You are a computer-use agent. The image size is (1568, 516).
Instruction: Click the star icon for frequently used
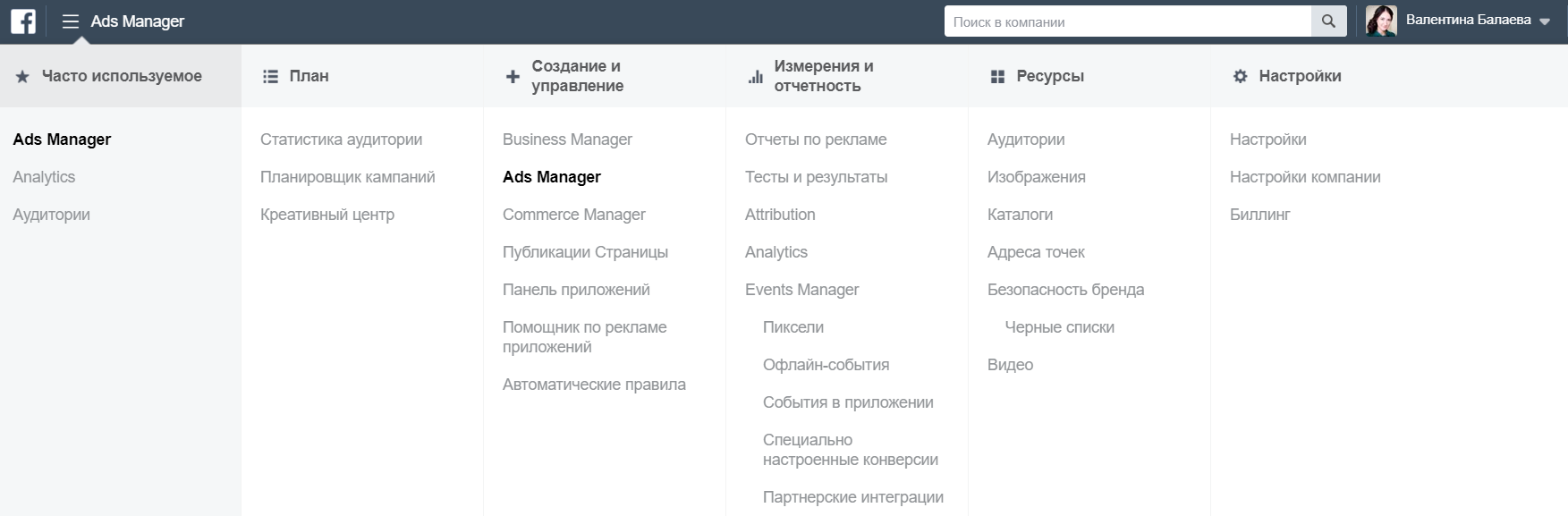22,77
